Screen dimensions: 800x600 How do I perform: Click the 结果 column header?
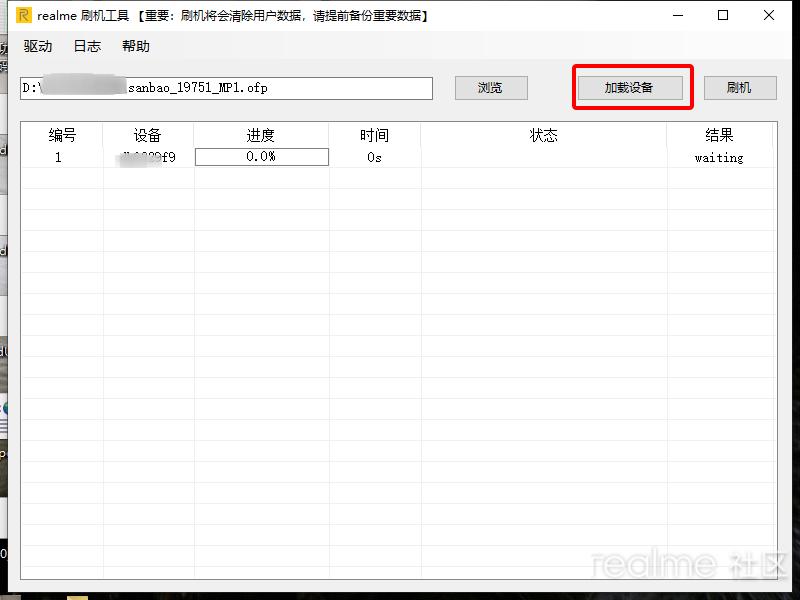[720, 135]
